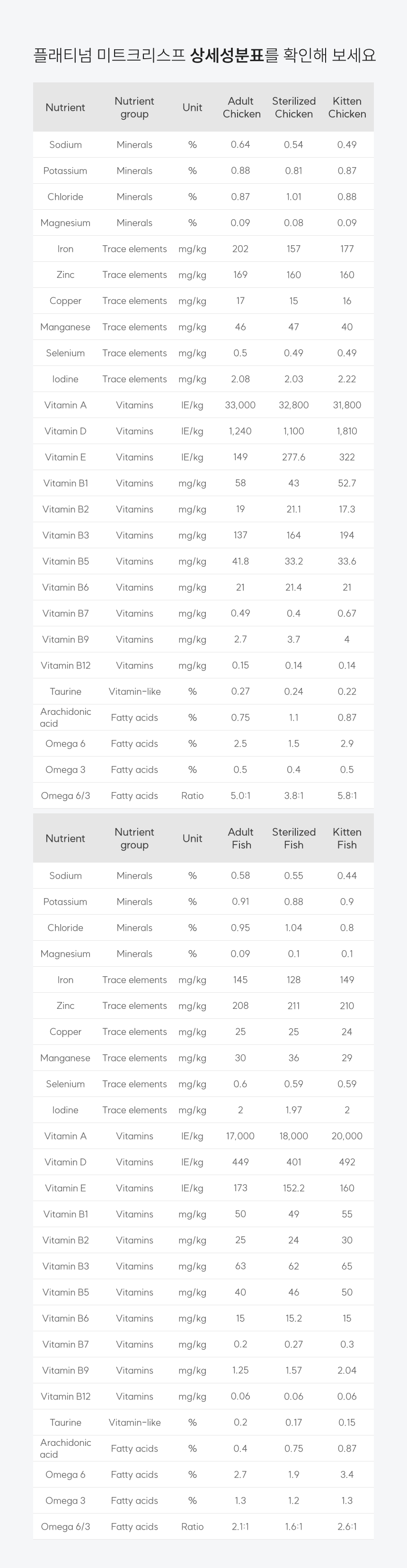
Task: Select the Vitamin E value 277.6
Action: [x=293, y=457]
